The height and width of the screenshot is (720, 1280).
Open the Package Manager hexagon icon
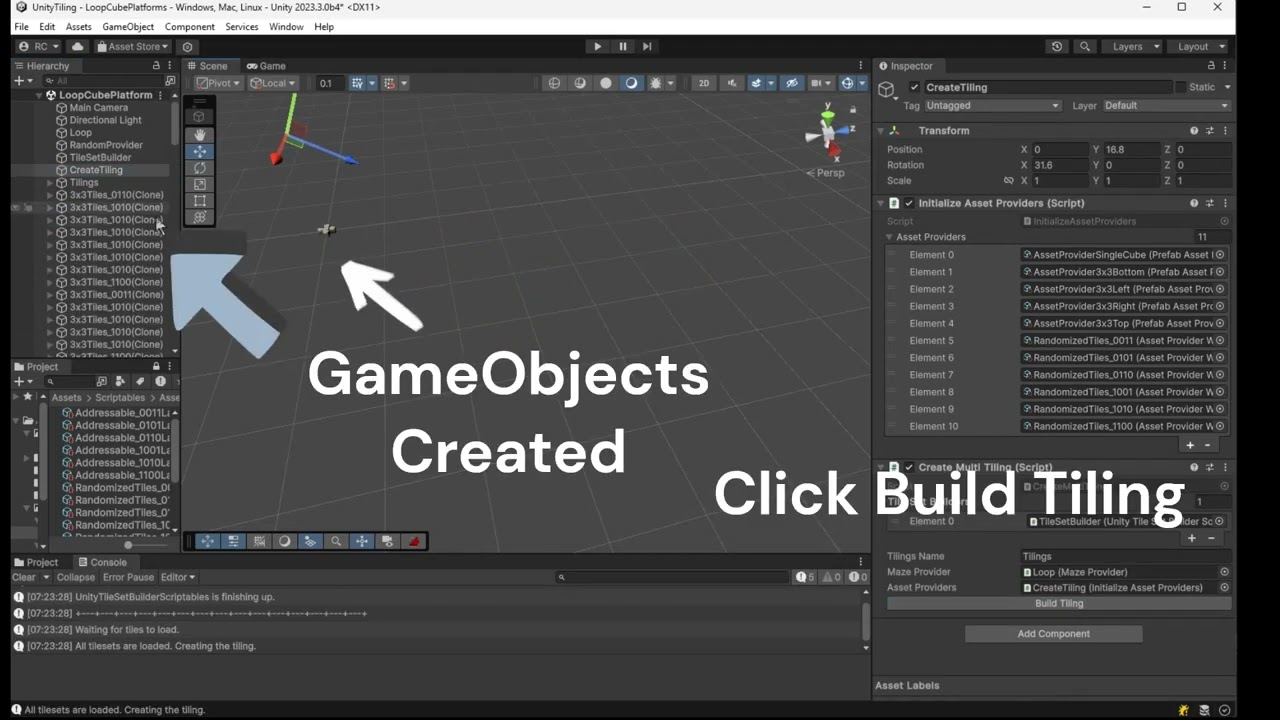point(187,47)
